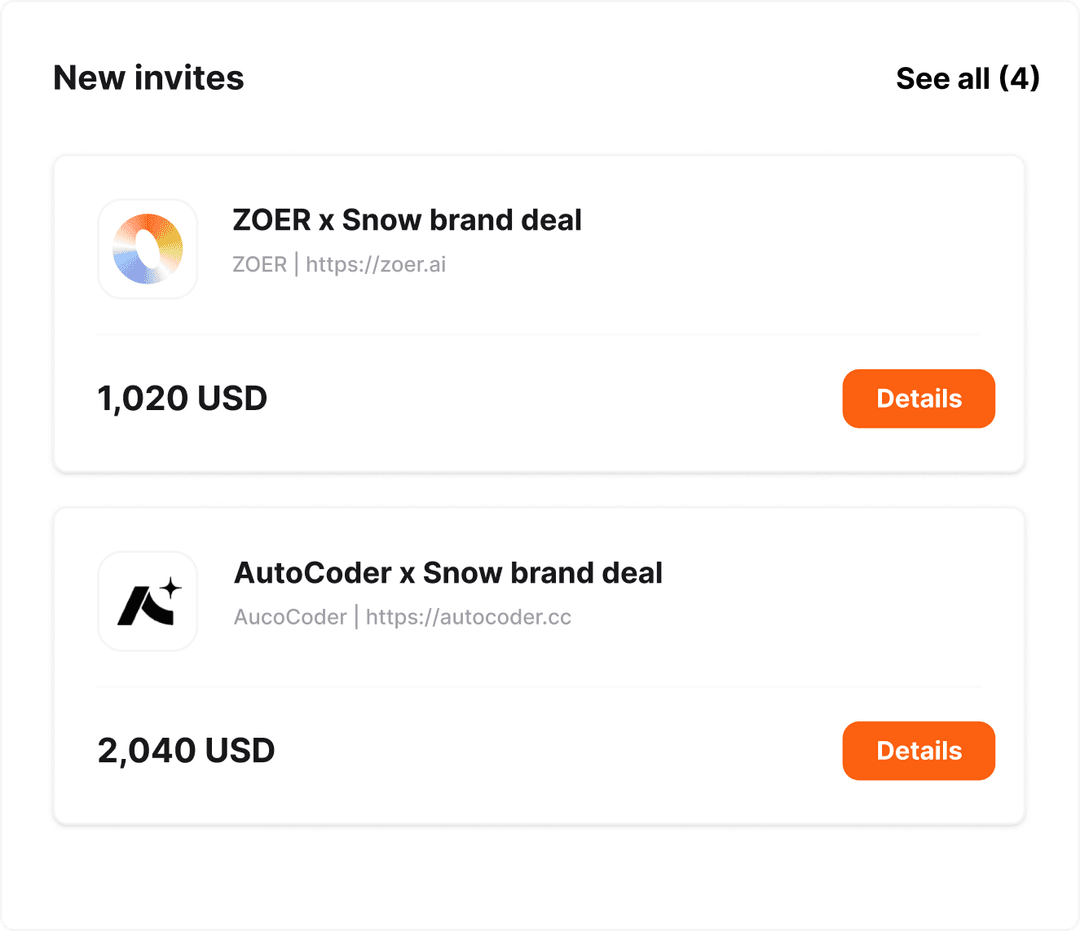Select the ZOER x Snow brand deal title
1080x931 pixels.
407,220
